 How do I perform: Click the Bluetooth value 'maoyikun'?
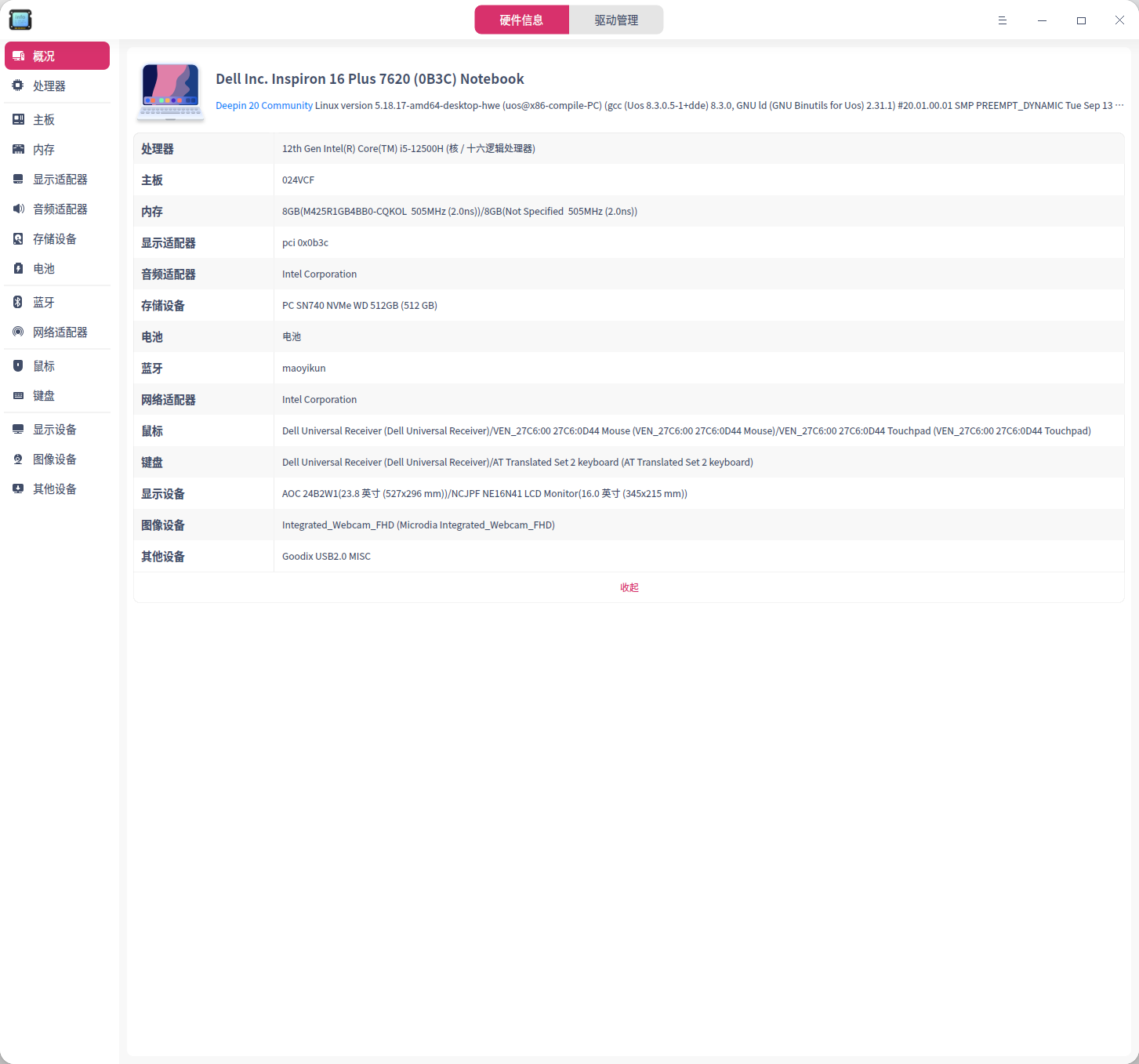click(x=303, y=369)
